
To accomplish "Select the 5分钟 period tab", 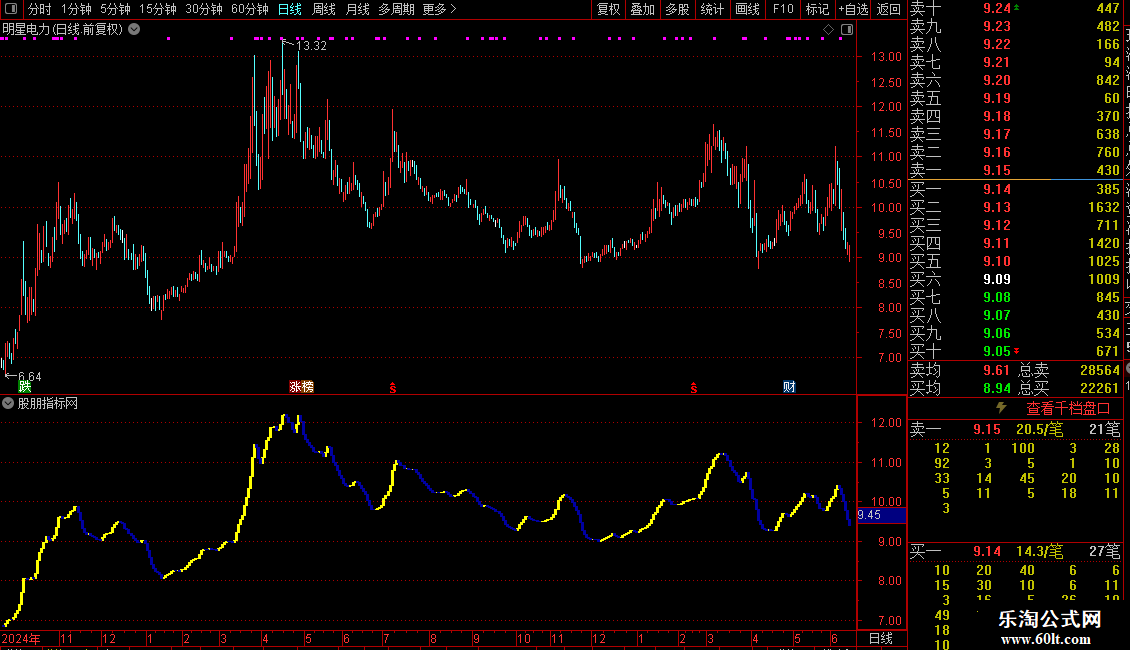I will pyautogui.click(x=115, y=9).
